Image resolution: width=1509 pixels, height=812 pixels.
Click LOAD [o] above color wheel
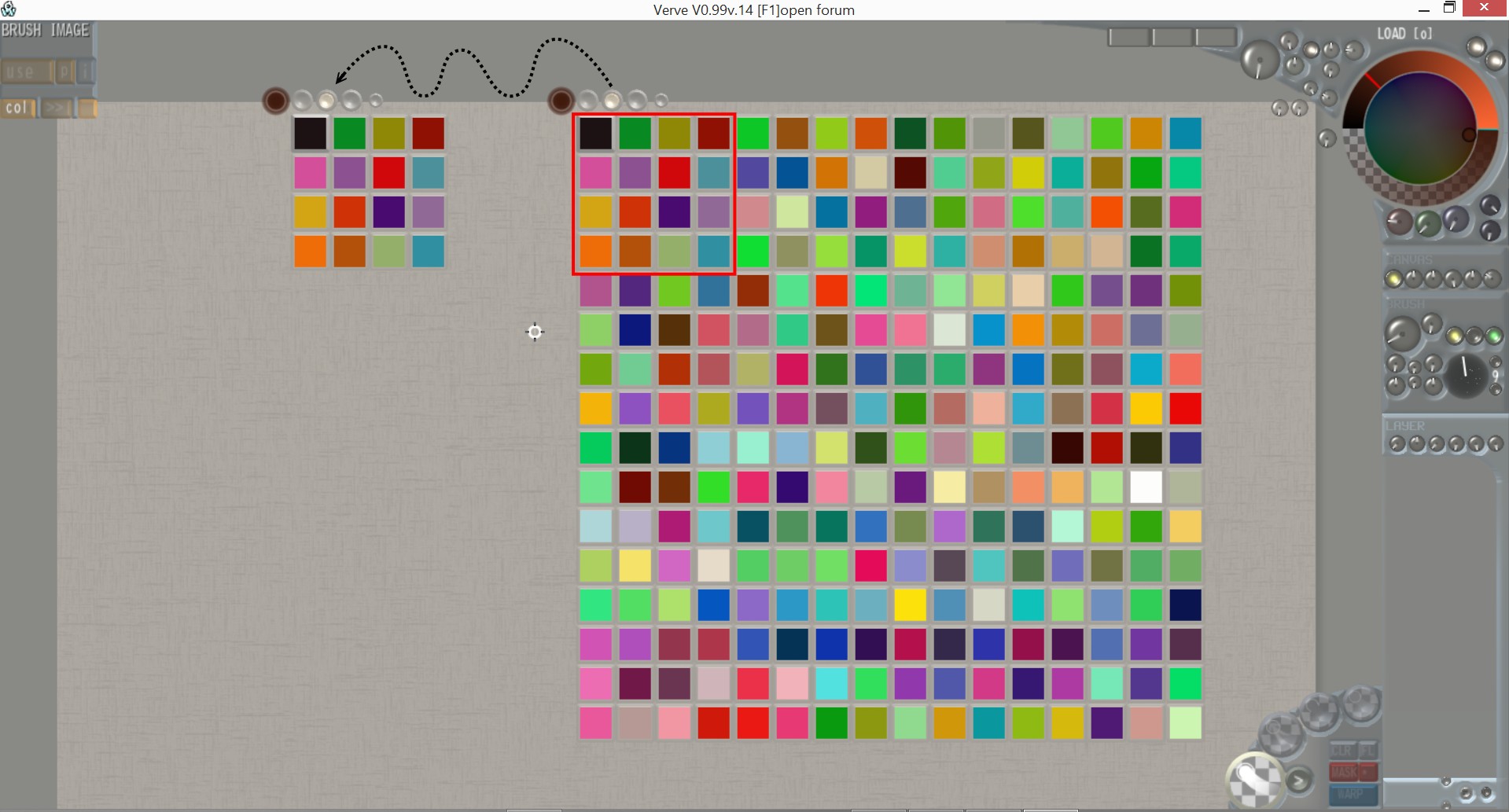[x=1404, y=34]
